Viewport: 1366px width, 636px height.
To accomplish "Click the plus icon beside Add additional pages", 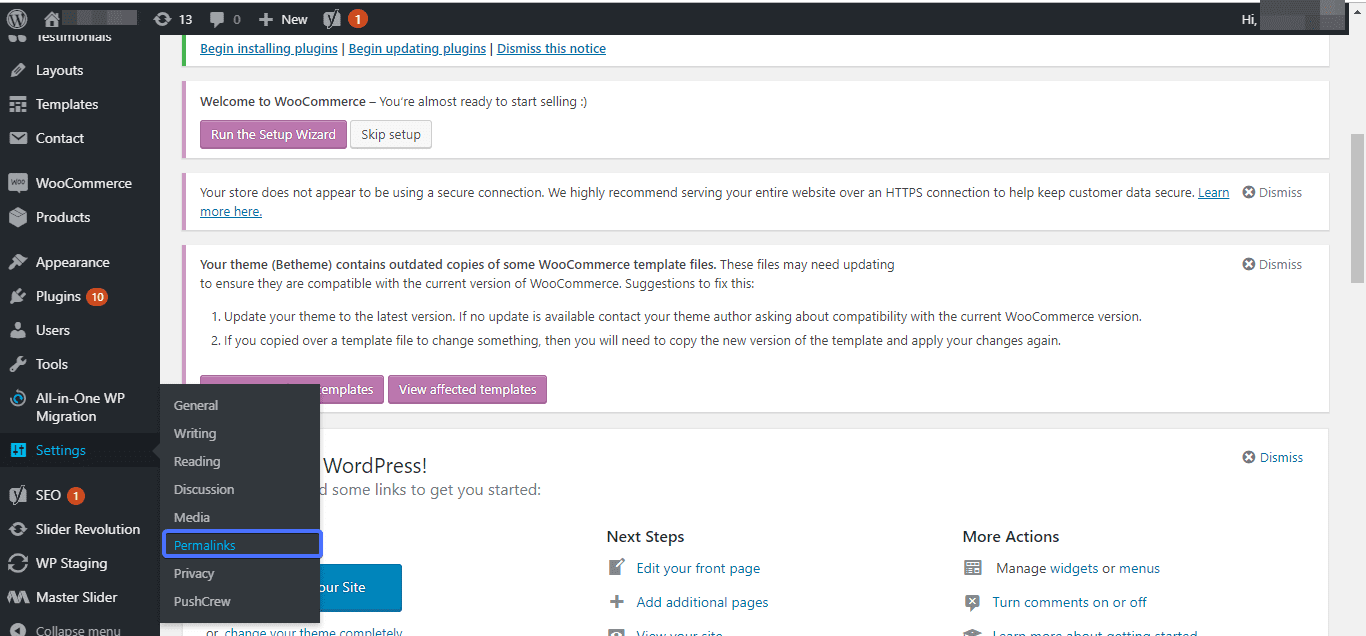I will 617,602.
